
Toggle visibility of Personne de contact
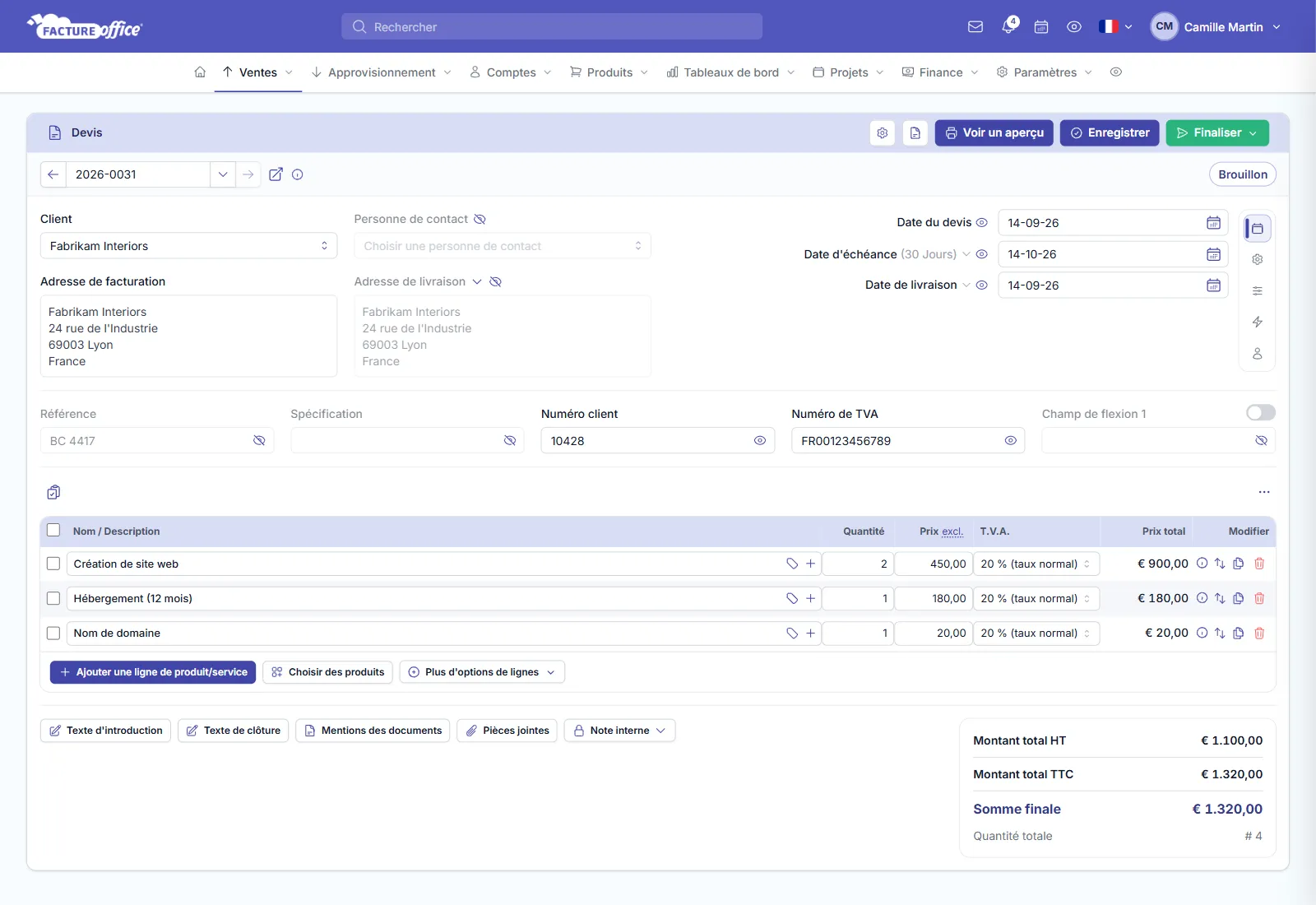point(480,219)
